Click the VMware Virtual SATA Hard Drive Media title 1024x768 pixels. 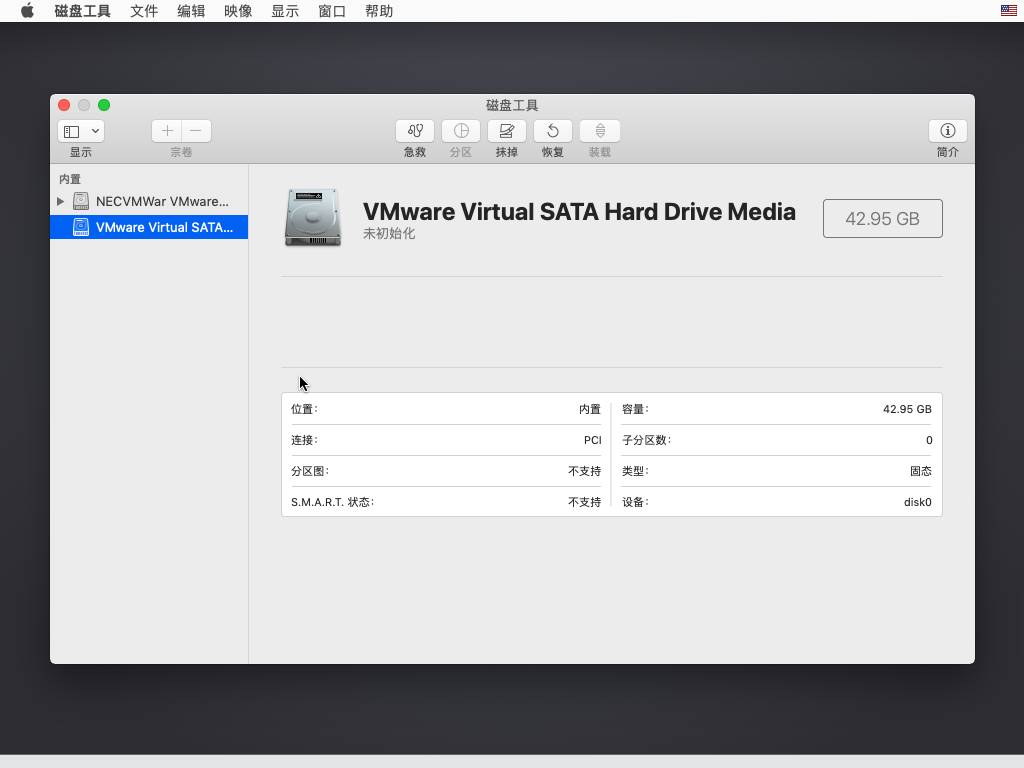tap(579, 212)
